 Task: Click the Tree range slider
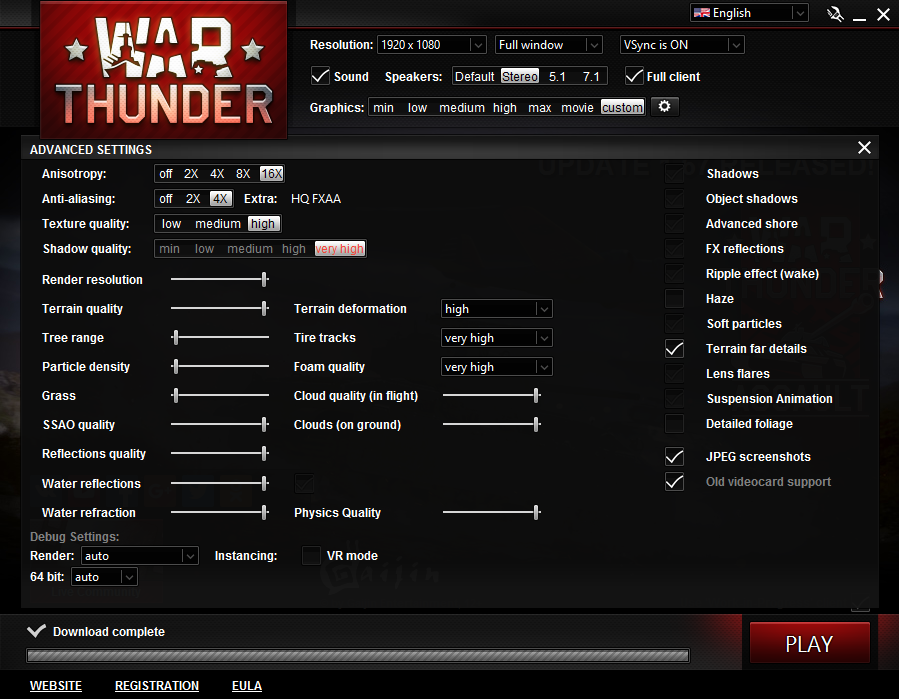click(x=220, y=337)
